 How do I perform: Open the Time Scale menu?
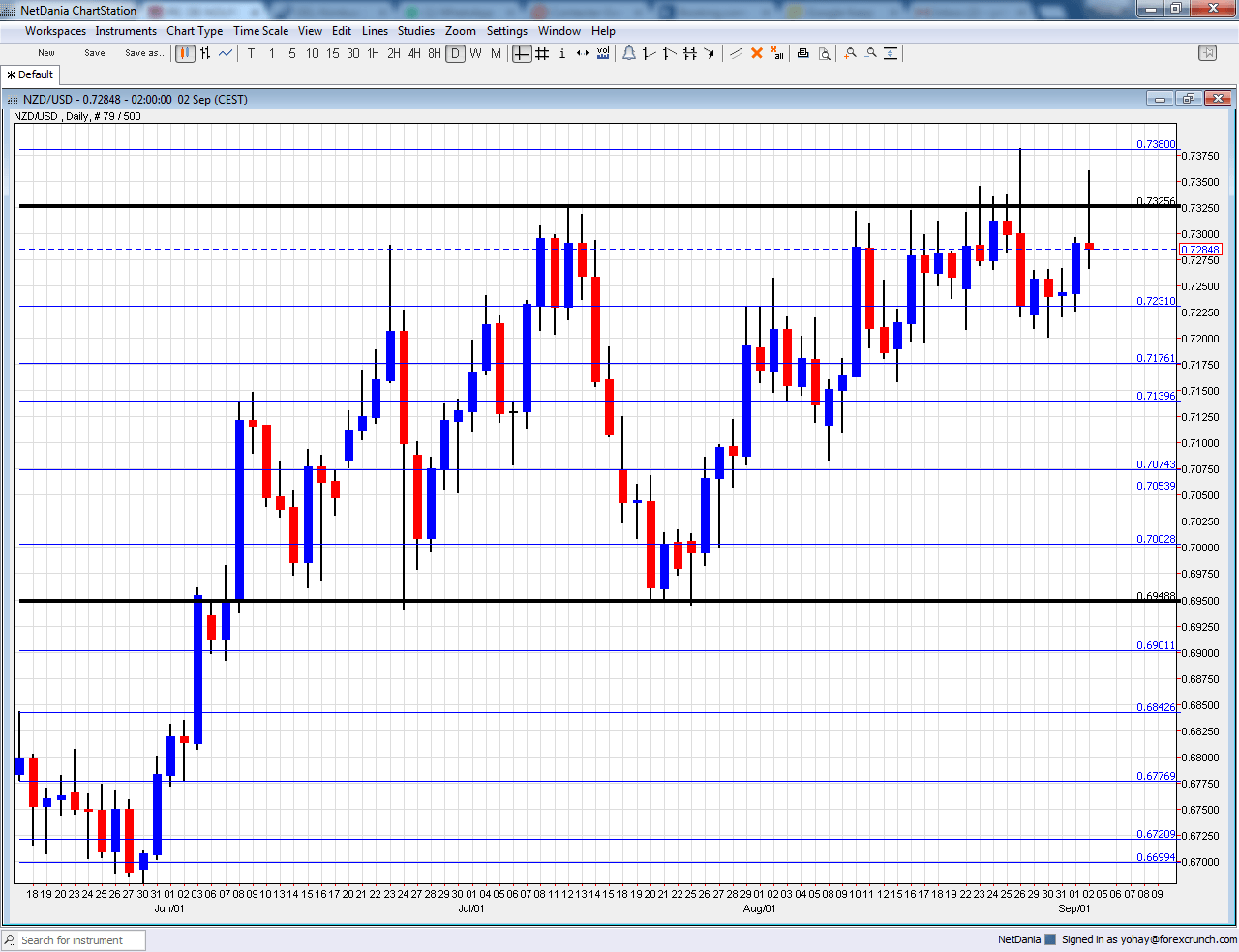260,30
